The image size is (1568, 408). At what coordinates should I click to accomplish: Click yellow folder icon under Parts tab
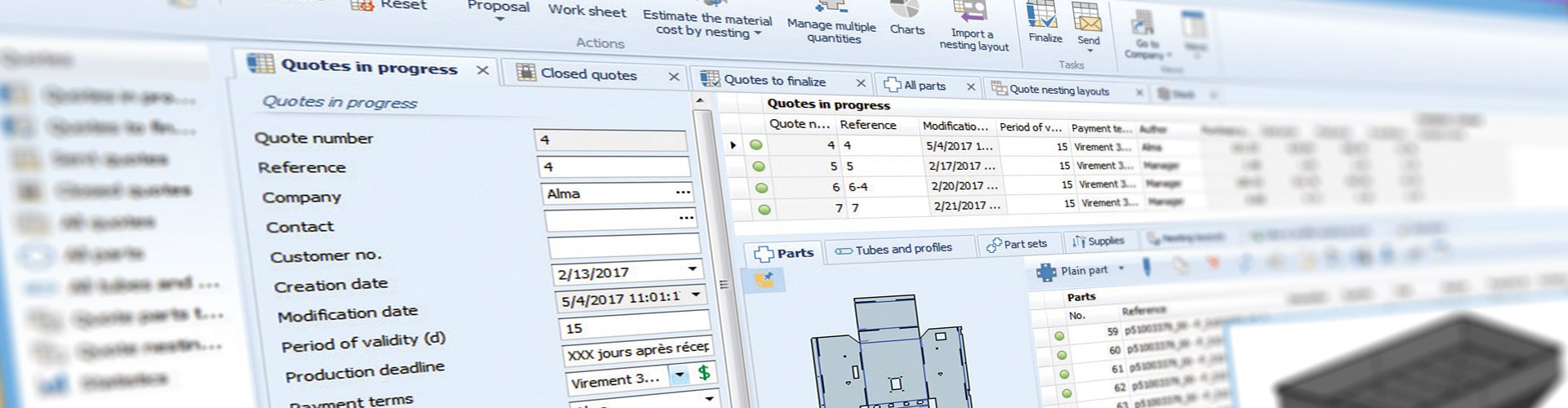(x=765, y=281)
